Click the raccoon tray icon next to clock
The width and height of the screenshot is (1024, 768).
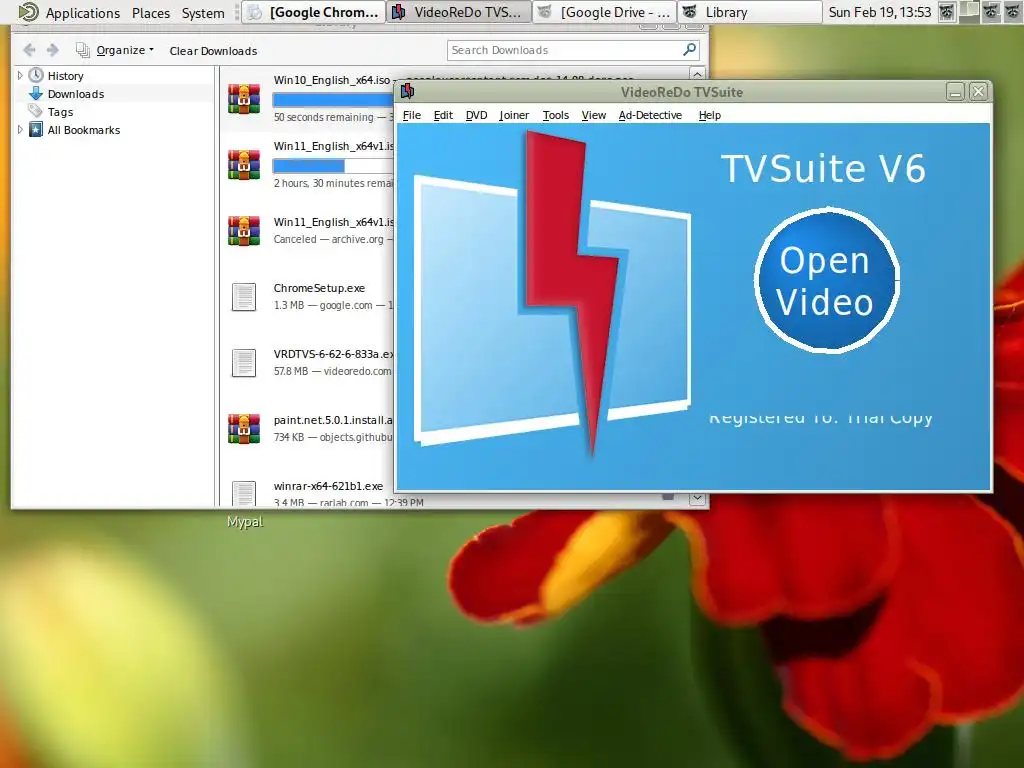(947, 12)
